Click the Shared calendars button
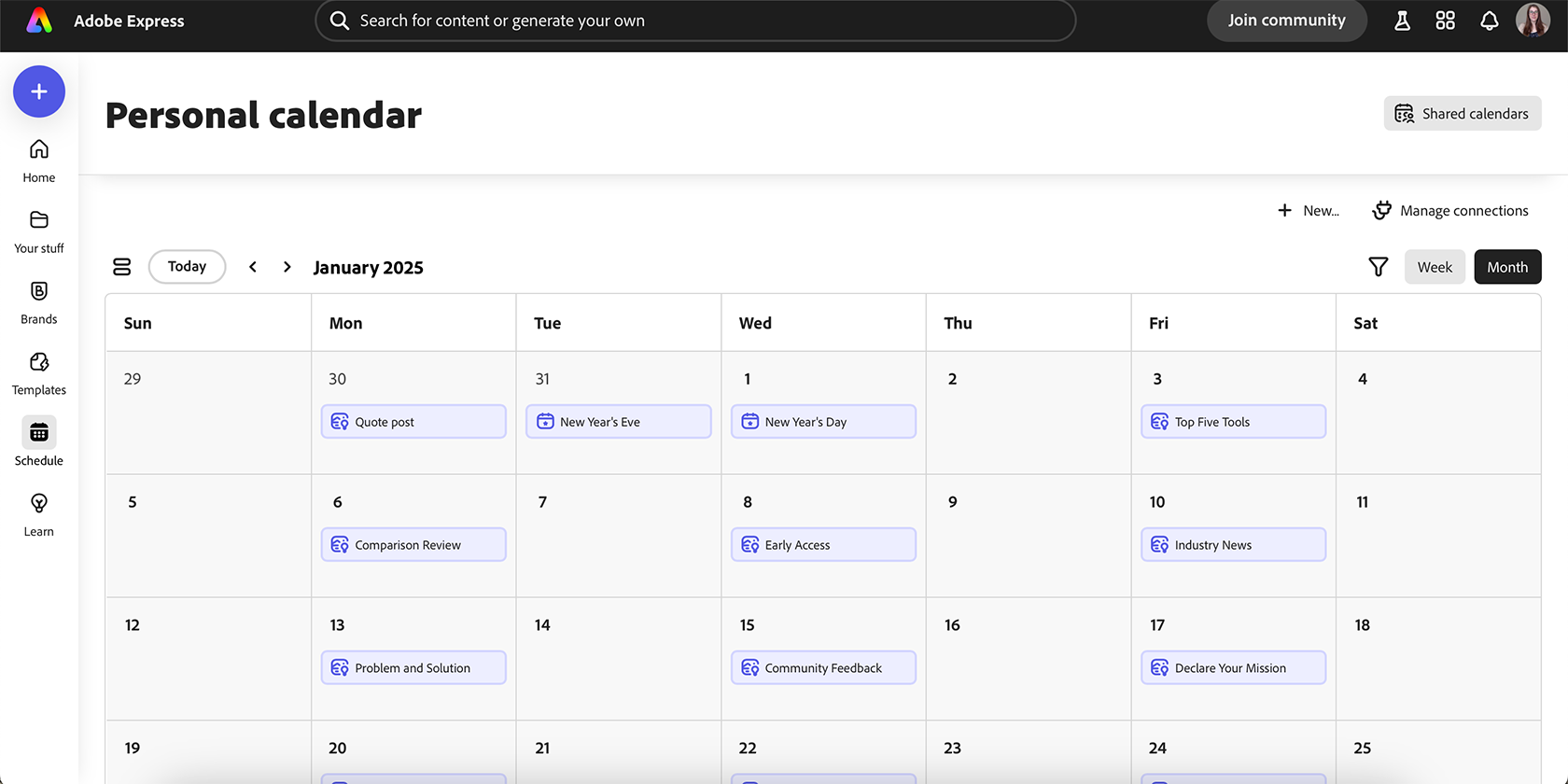The height and width of the screenshot is (784, 1568). [x=1463, y=114]
